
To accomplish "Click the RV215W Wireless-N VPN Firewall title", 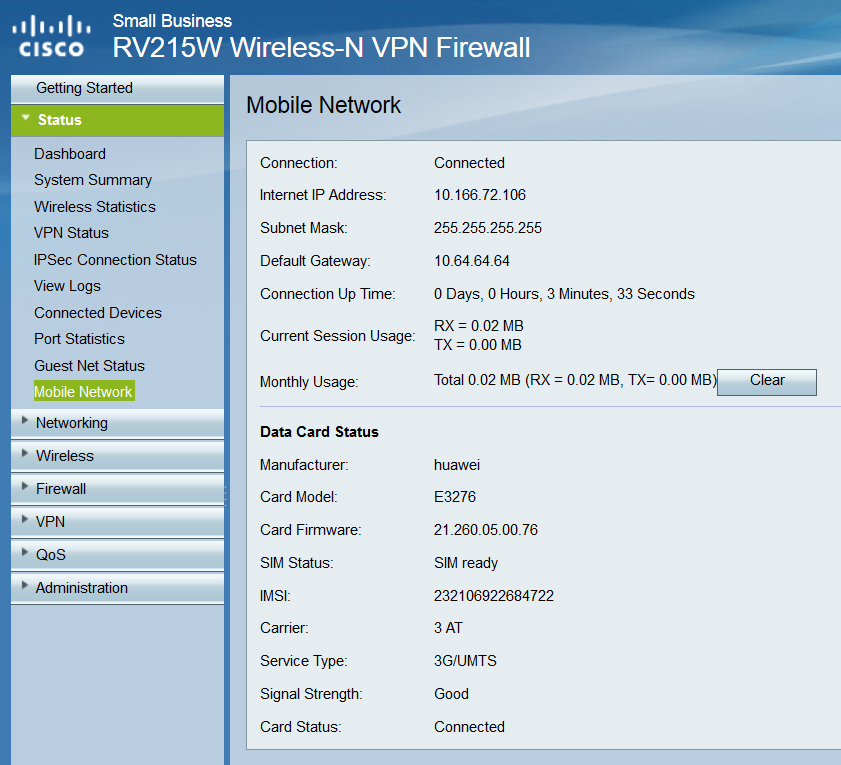I will point(321,47).
